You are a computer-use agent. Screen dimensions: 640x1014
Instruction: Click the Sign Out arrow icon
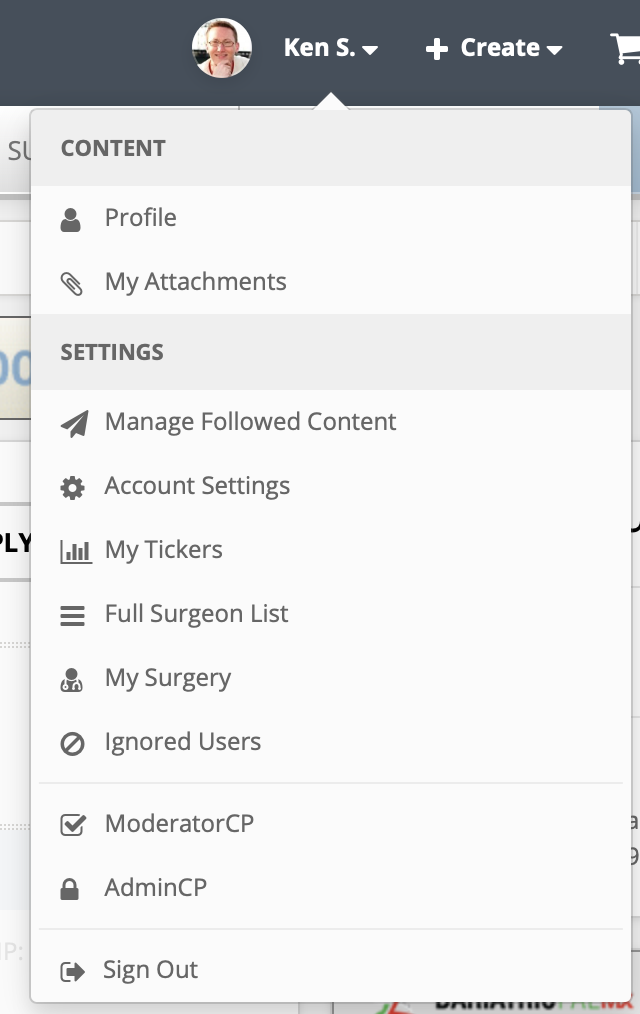72,971
